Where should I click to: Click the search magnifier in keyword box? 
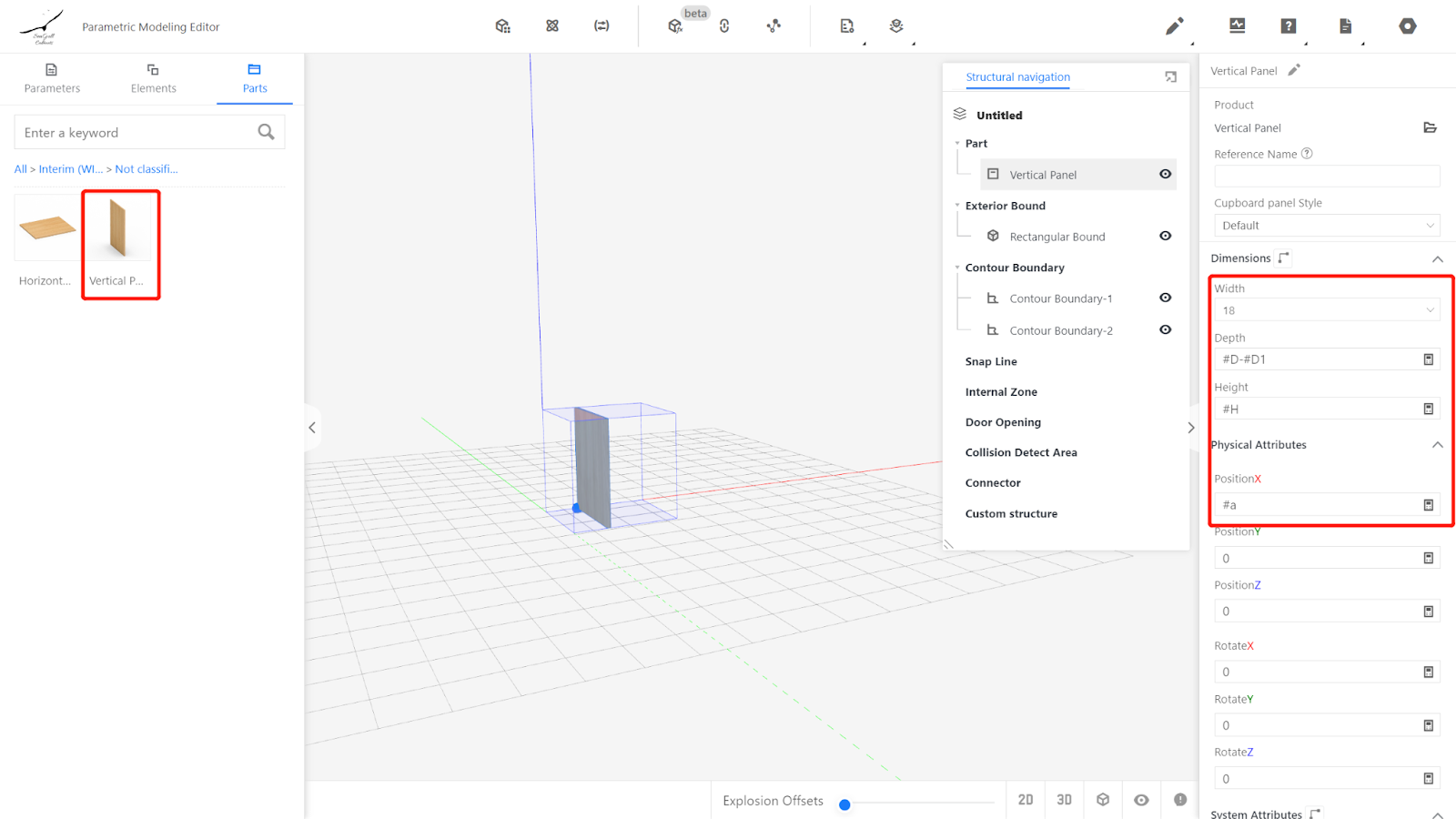click(x=266, y=133)
